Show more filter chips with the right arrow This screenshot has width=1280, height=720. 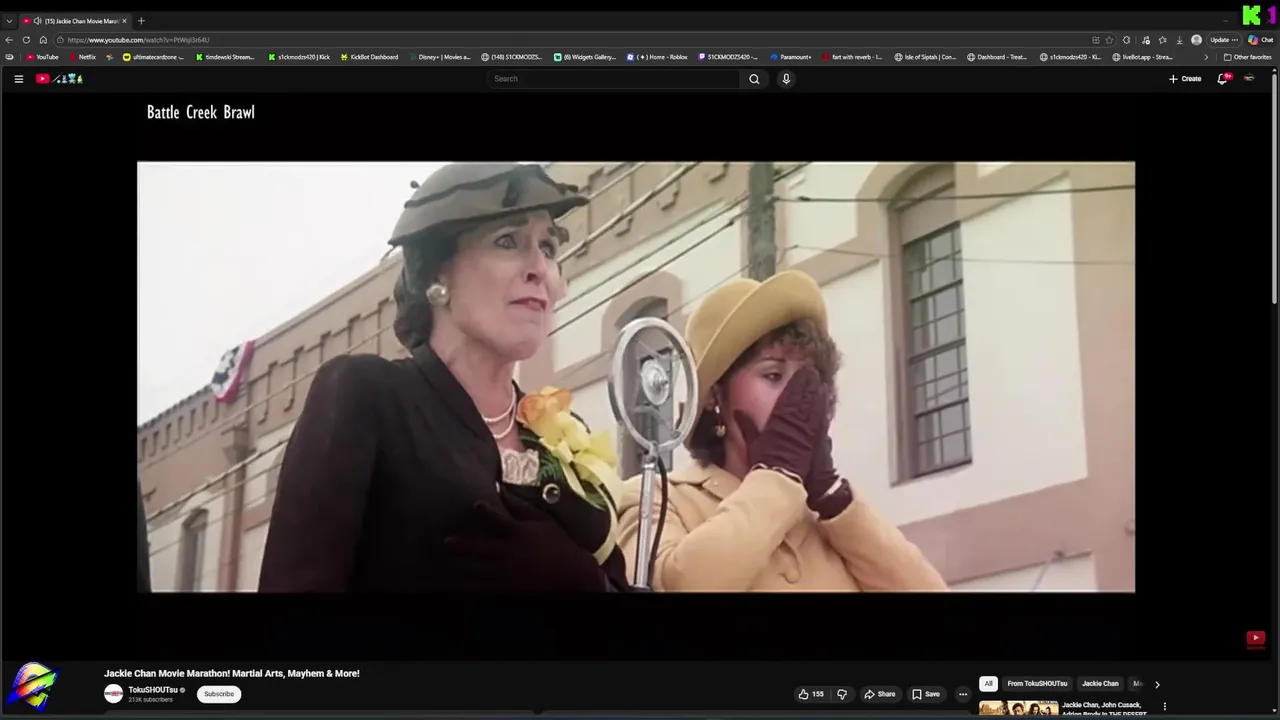pos(1157,684)
